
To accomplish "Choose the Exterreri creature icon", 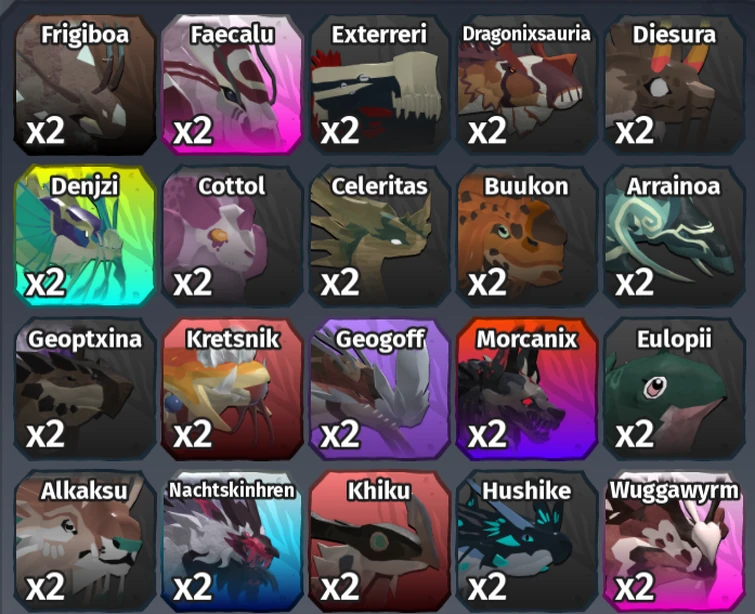I will (380, 84).
